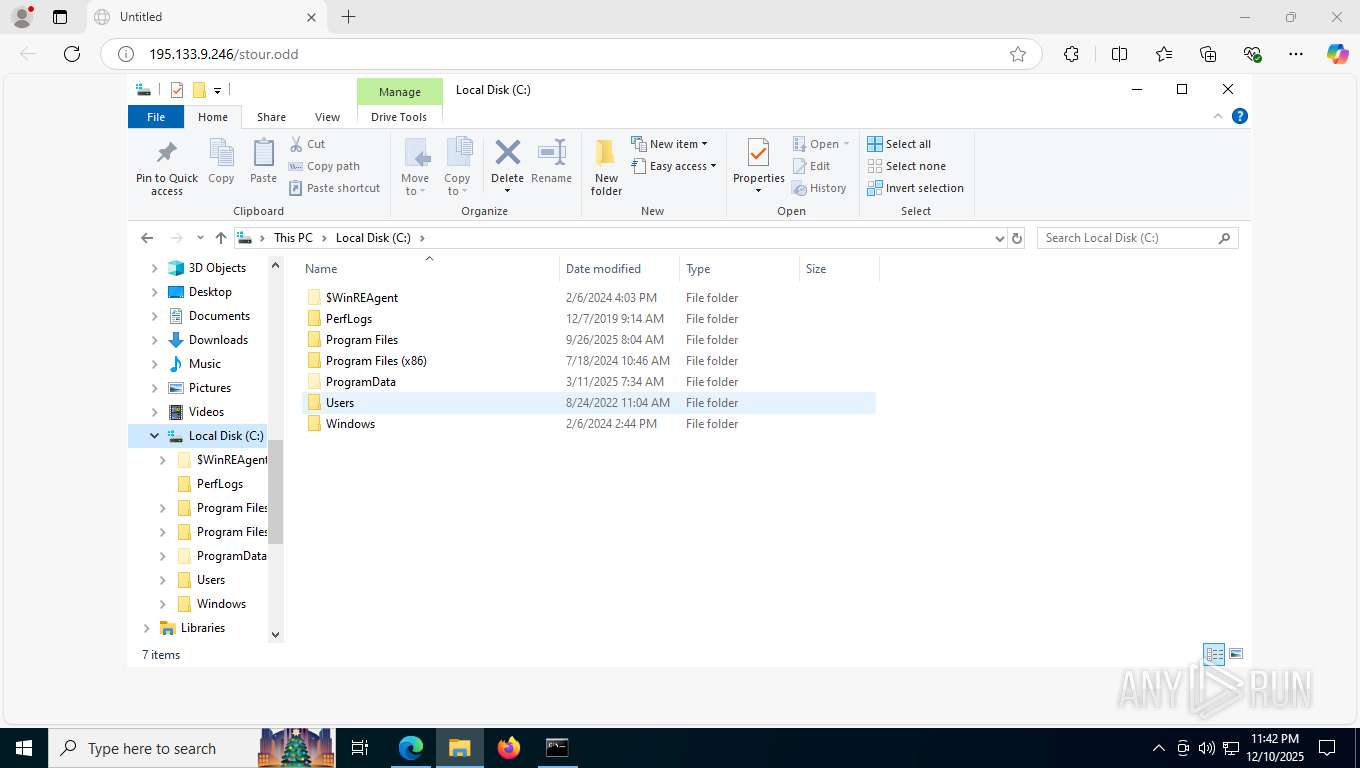Click Select all
The image size is (1360, 768).
point(899,144)
